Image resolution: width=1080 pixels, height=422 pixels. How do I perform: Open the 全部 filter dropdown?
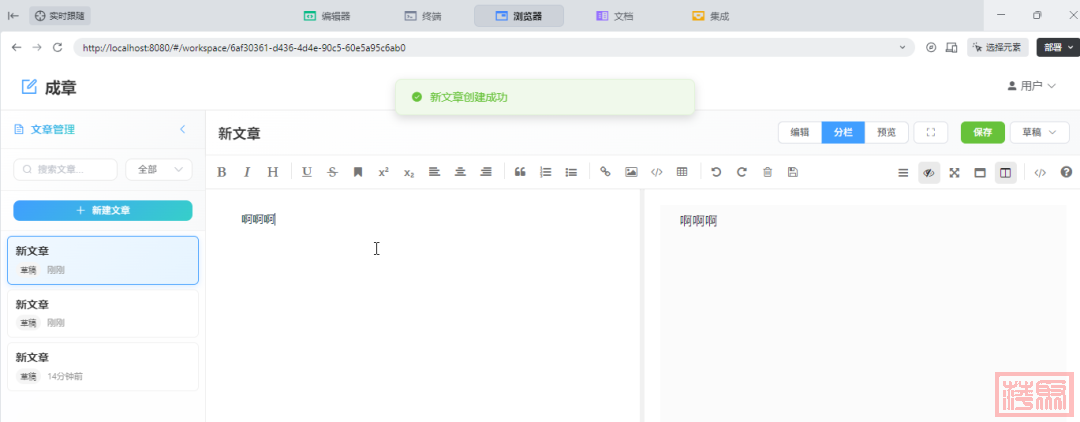pos(159,170)
